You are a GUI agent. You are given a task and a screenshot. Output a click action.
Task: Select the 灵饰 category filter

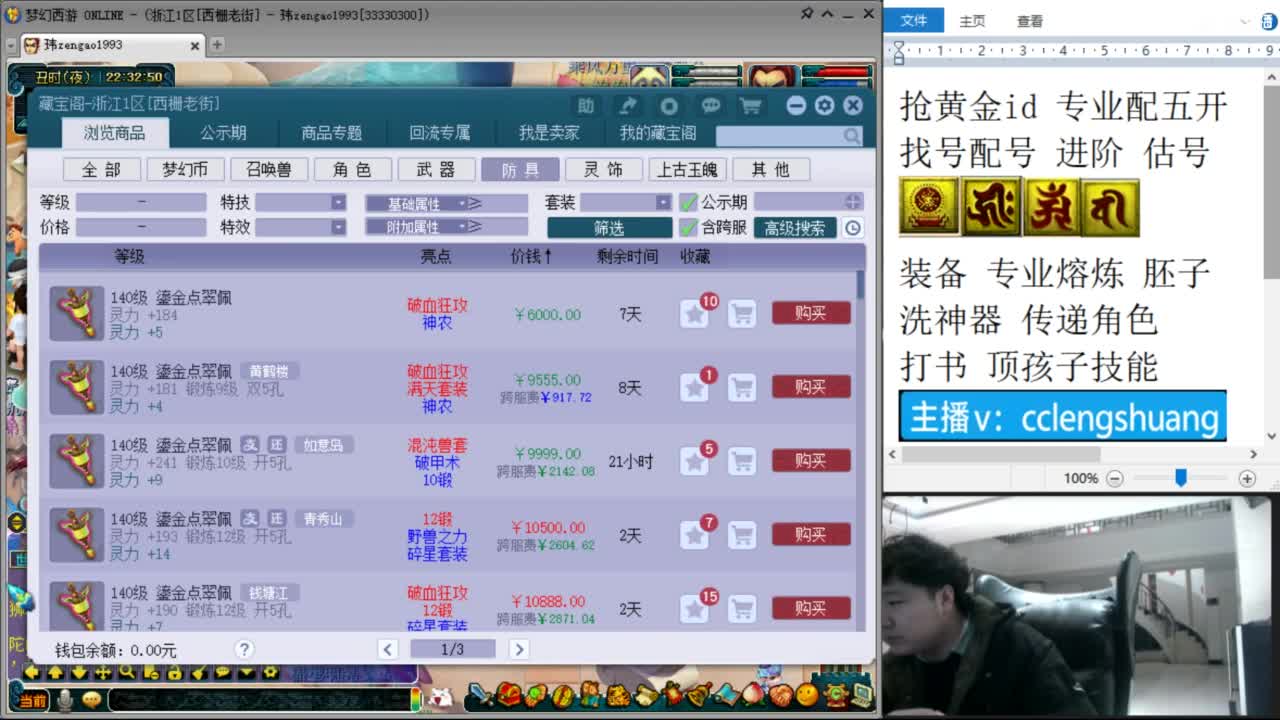pyautogui.click(x=603, y=170)
